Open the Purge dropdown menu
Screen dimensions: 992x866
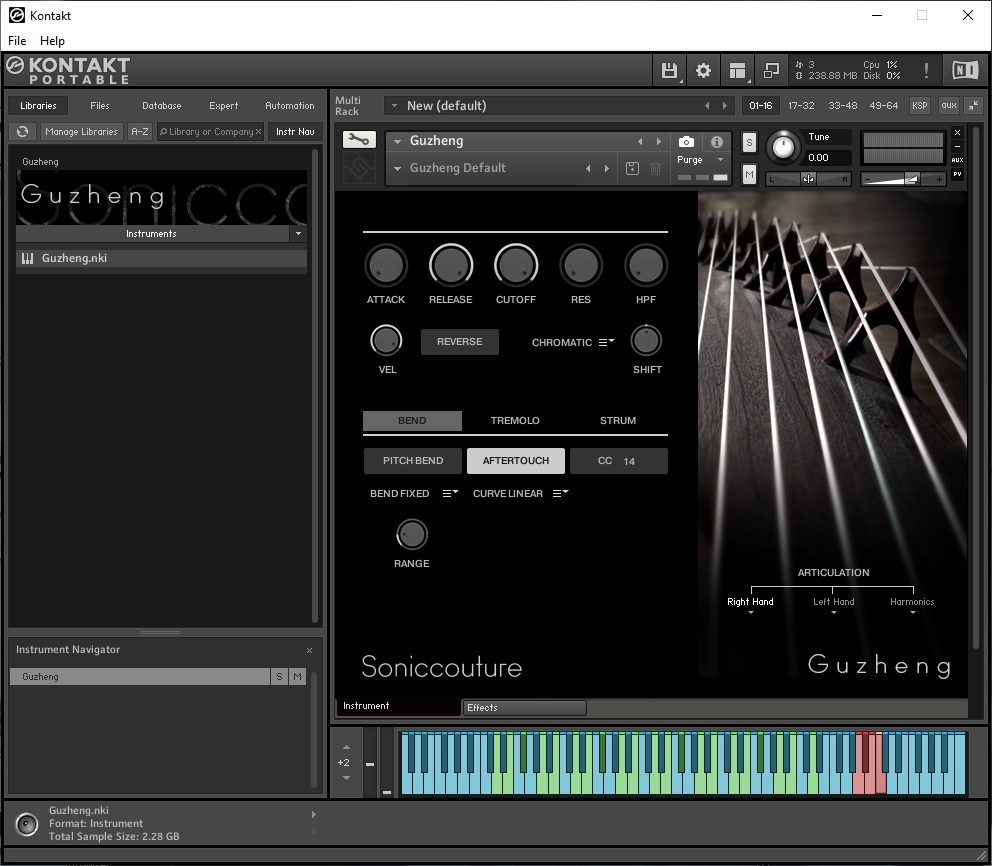click(x=700, y=160)
